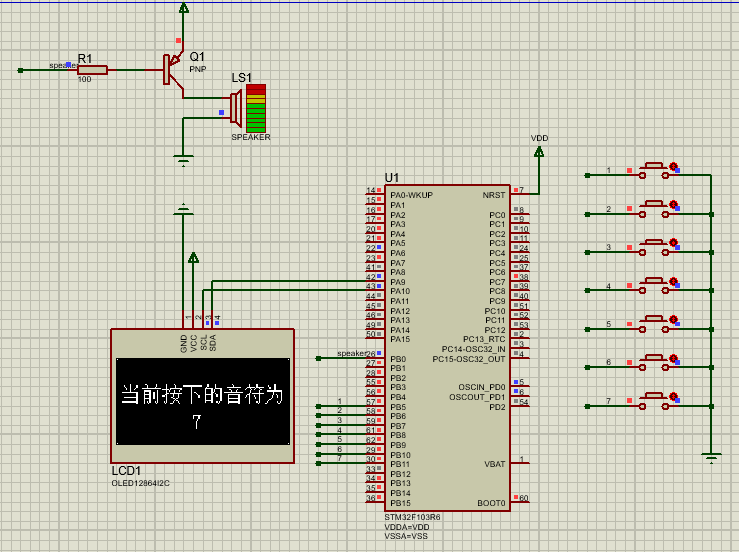
Task: Toggle push button number 6
Action: pos(654,363)
